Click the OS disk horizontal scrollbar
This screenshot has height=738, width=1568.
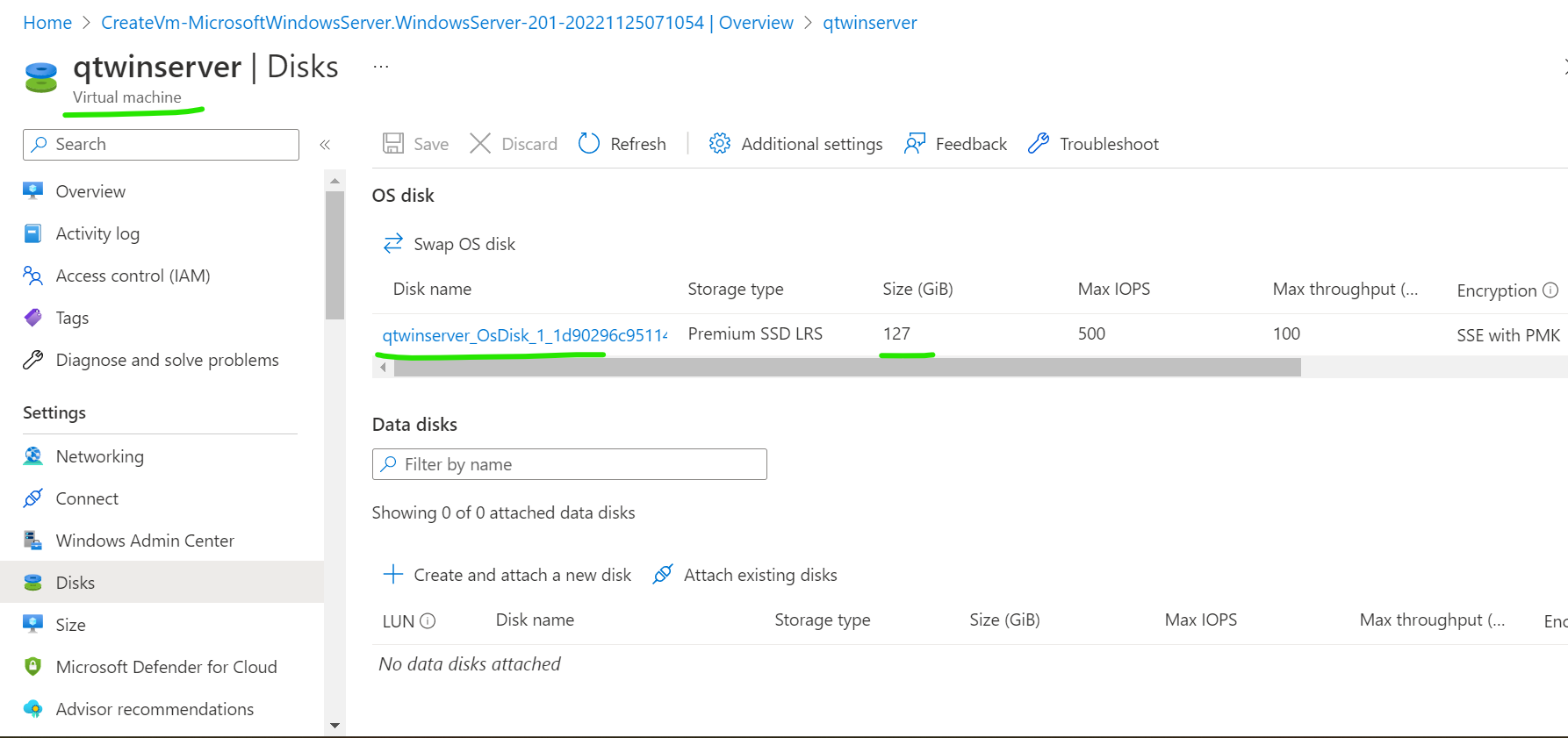click(x=847, y=368)
